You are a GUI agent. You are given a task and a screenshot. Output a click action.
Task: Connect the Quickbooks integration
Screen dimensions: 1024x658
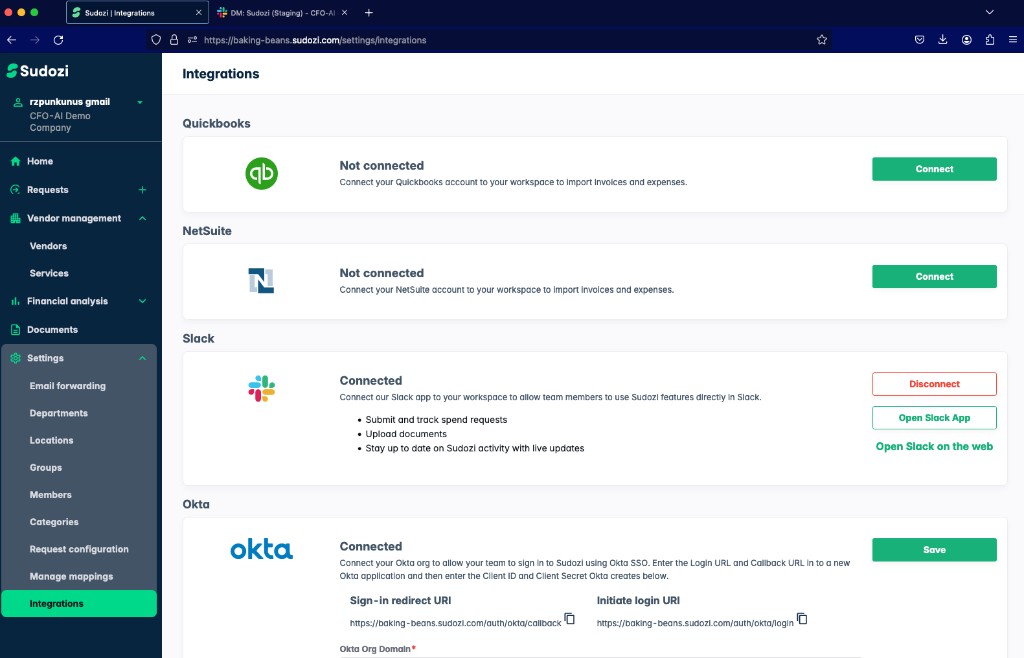click(x=933, y=169)
